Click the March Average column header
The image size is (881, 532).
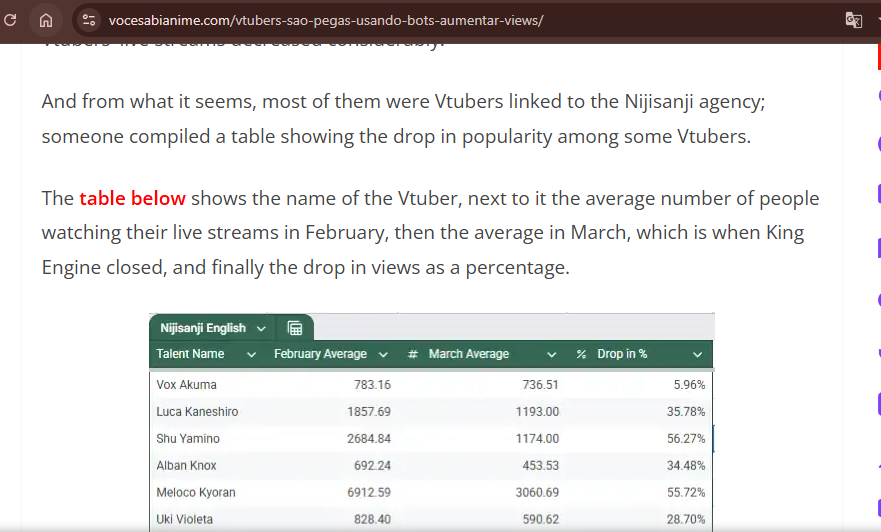click(469, 354)
